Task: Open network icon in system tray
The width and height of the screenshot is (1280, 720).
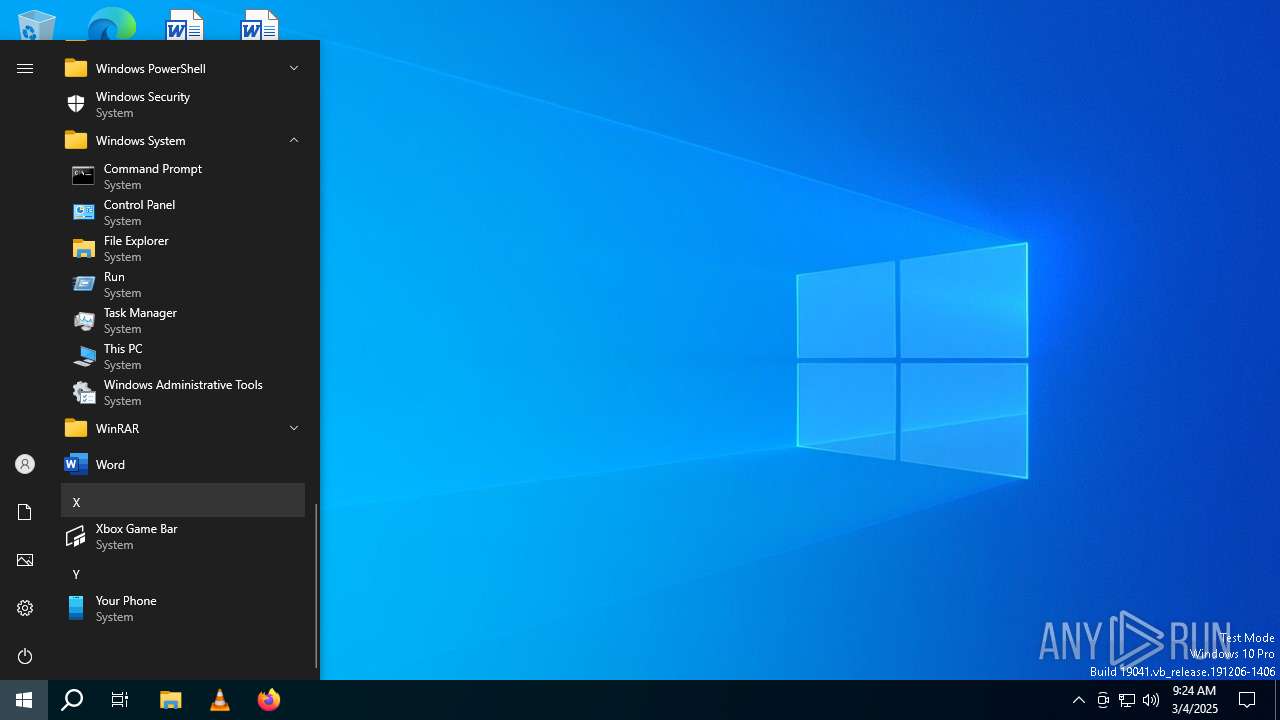Action: click(1127, 700)
